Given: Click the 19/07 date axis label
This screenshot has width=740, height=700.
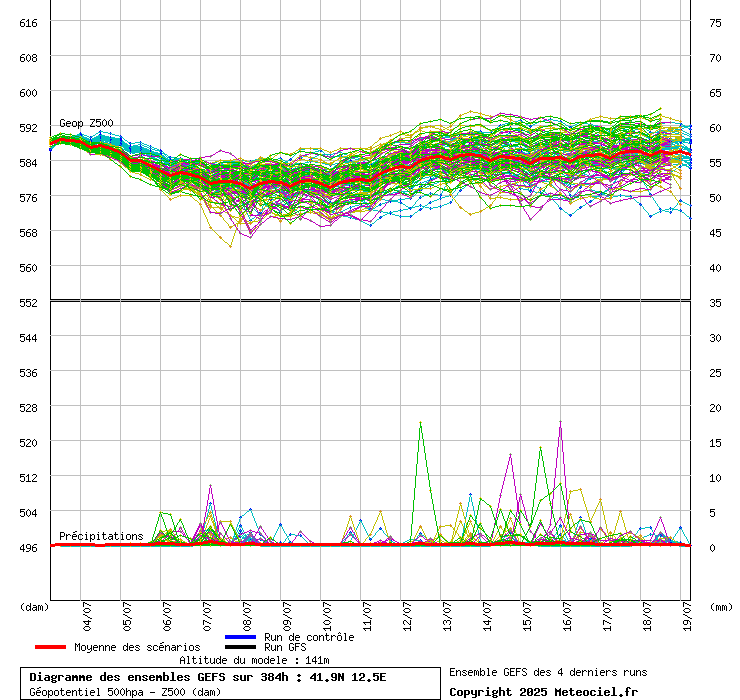Looking at the screenshot, I should (687, 616).
